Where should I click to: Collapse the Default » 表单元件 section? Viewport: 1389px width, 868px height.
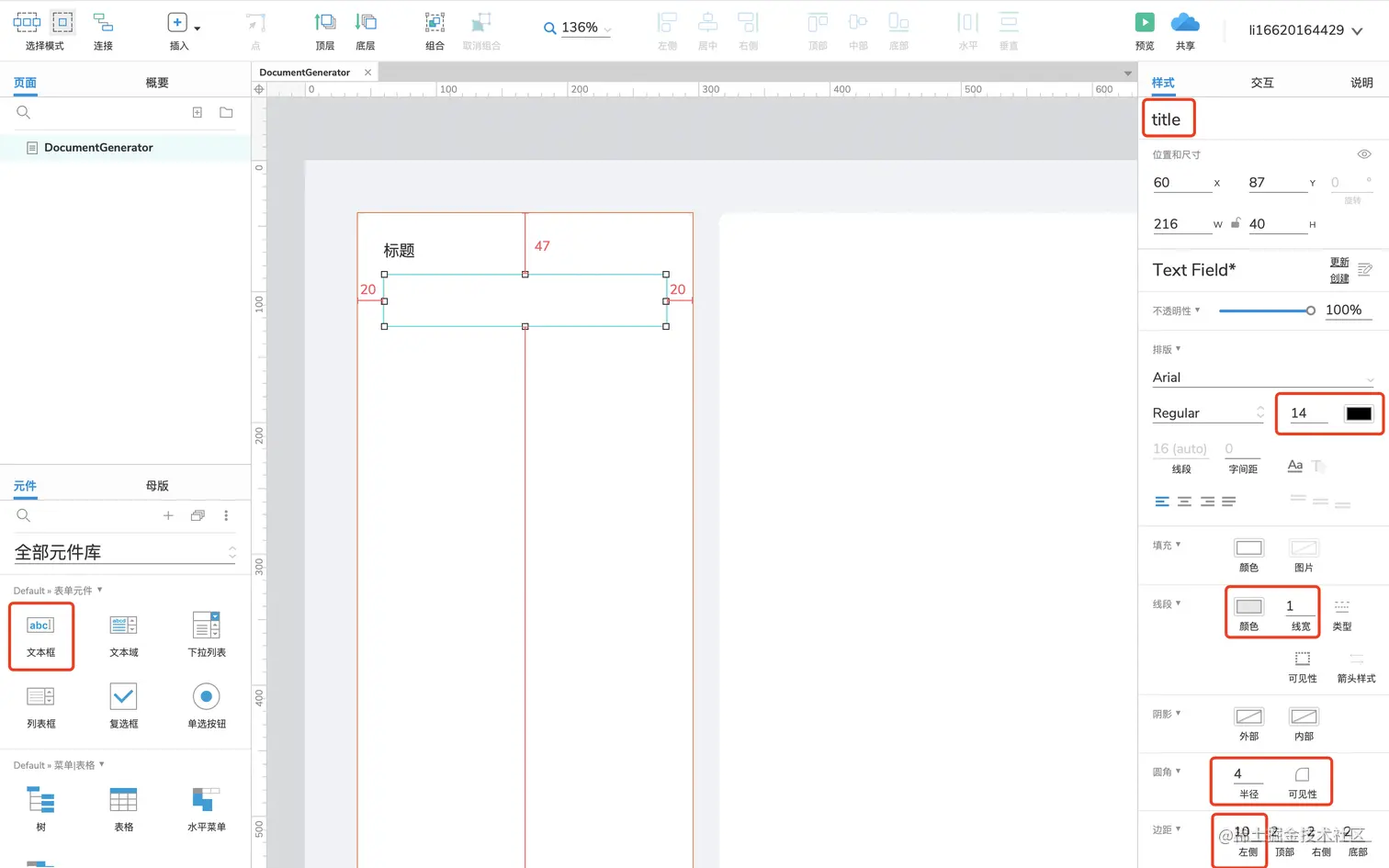point(100,590)
